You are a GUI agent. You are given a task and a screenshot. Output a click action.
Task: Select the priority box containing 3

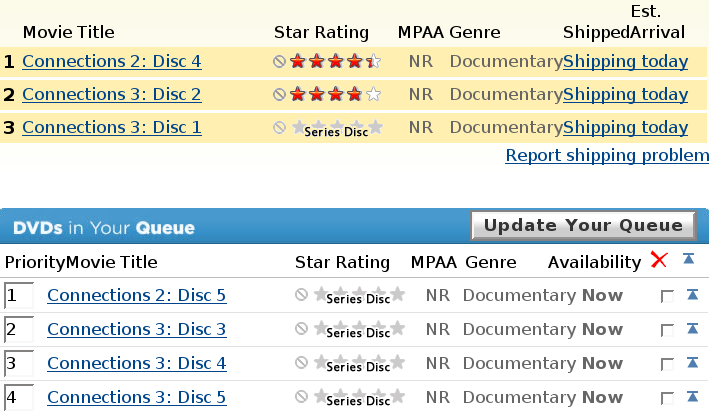coord(19,364)
